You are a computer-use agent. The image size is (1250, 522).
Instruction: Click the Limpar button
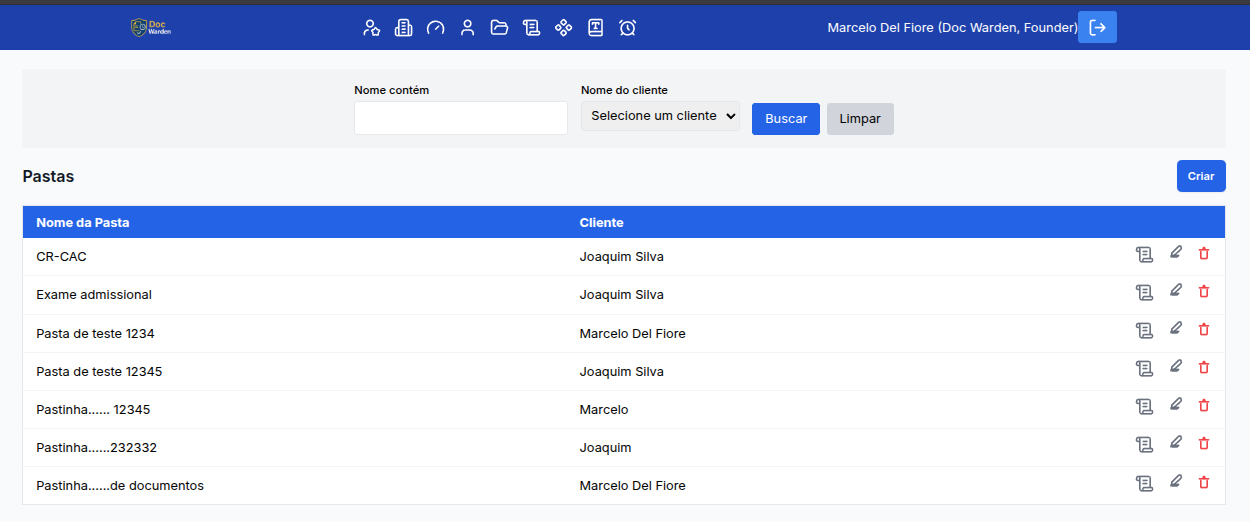[860, 119]
